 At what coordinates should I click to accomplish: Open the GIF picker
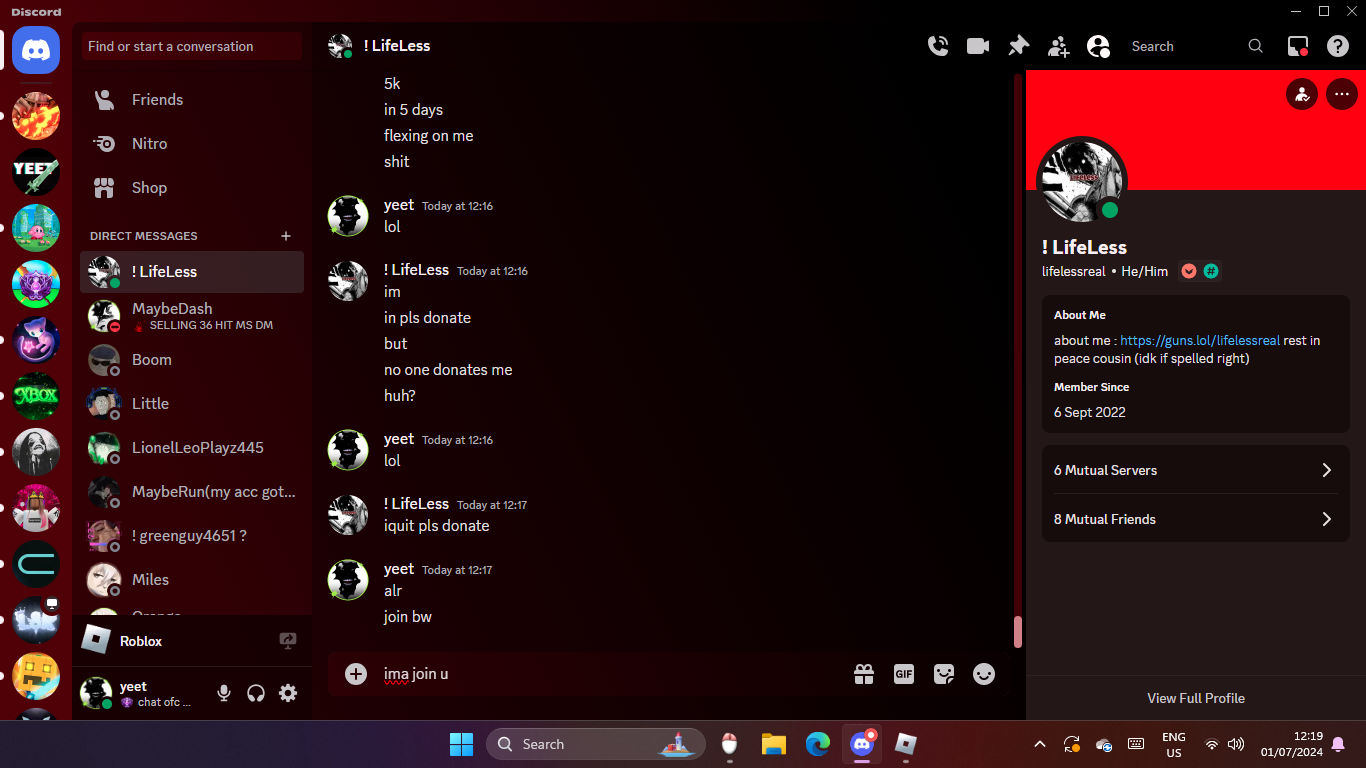tap(904, 674)
